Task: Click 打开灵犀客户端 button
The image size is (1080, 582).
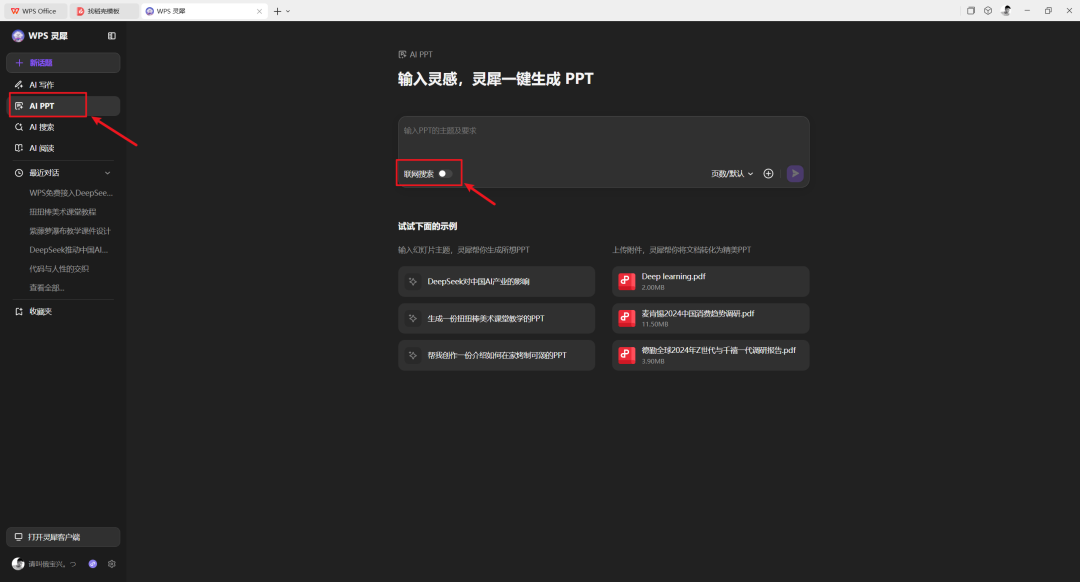Action: click(x=63, y=537)
